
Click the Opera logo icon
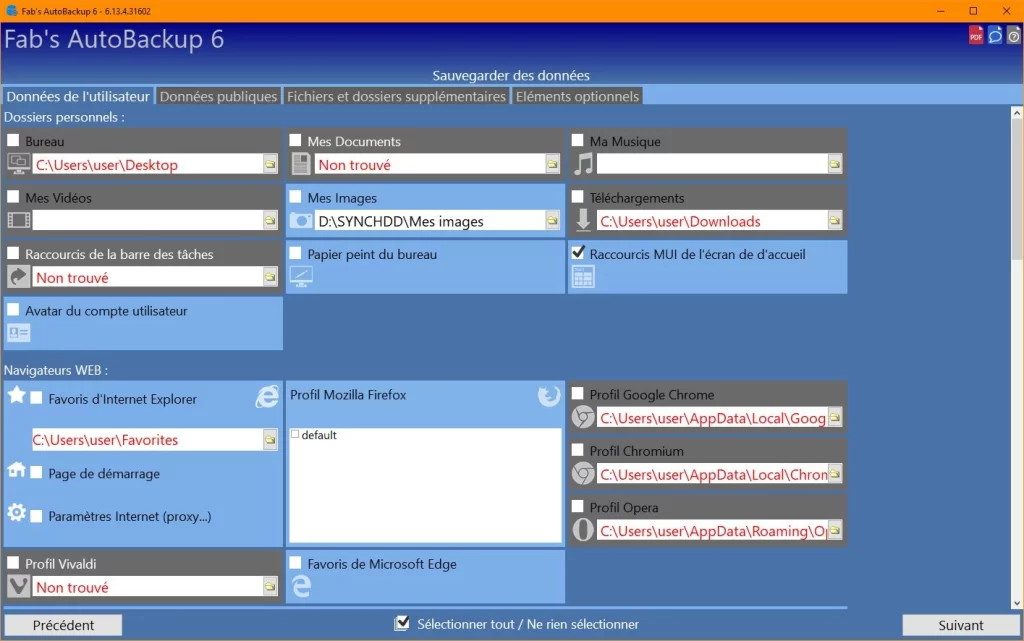click(583, 530)
